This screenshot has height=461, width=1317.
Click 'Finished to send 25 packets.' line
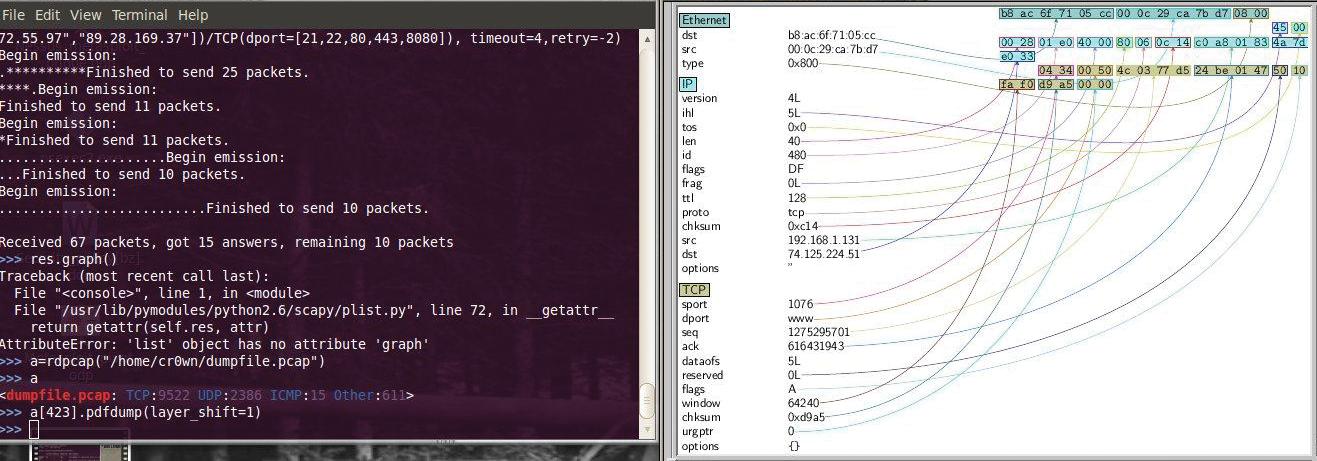click(199, 73)
